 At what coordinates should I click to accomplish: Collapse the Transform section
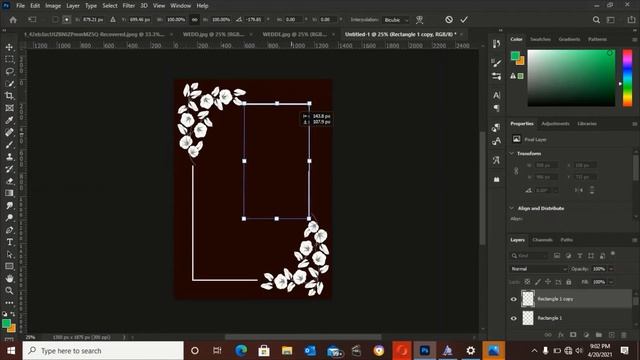coord(512,153)
